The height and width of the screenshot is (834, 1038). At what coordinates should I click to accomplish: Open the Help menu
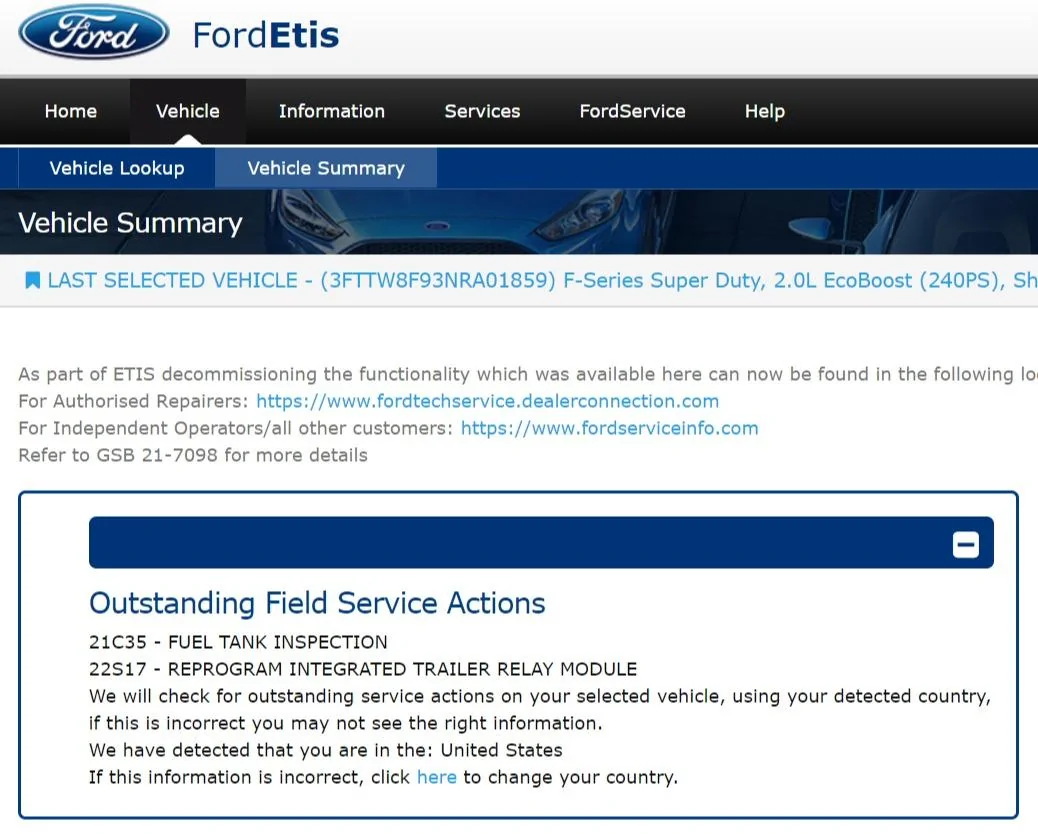click(x=765, y=111)
